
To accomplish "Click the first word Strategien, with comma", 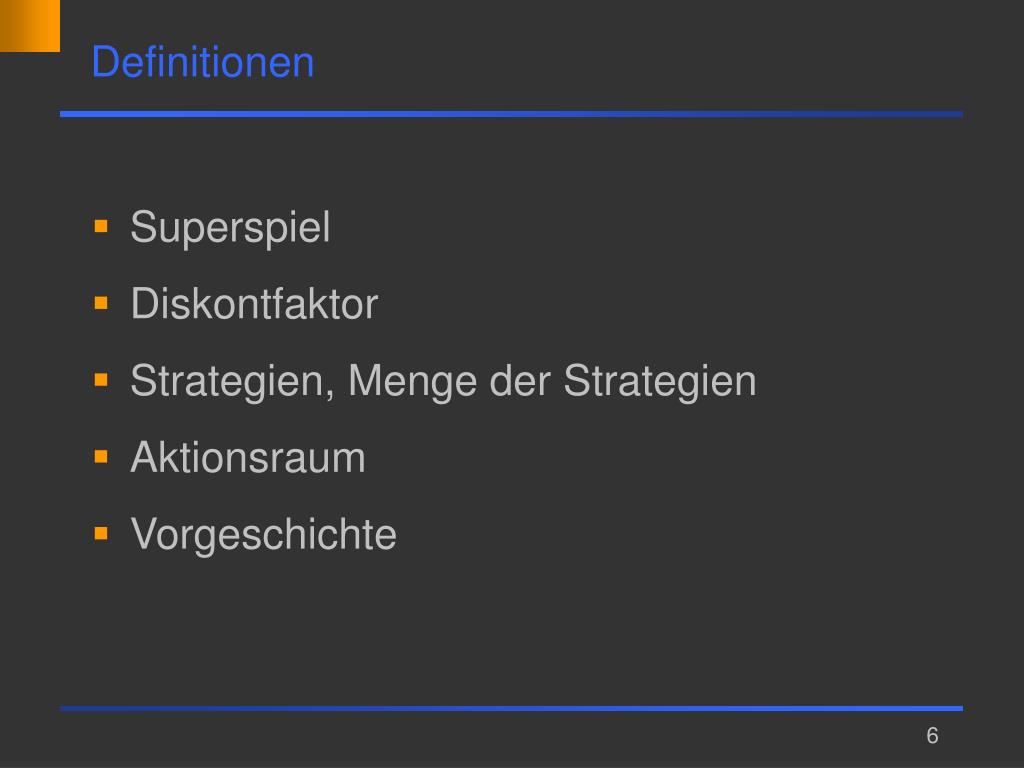I will pyautogui.click(x=232, y=381).
